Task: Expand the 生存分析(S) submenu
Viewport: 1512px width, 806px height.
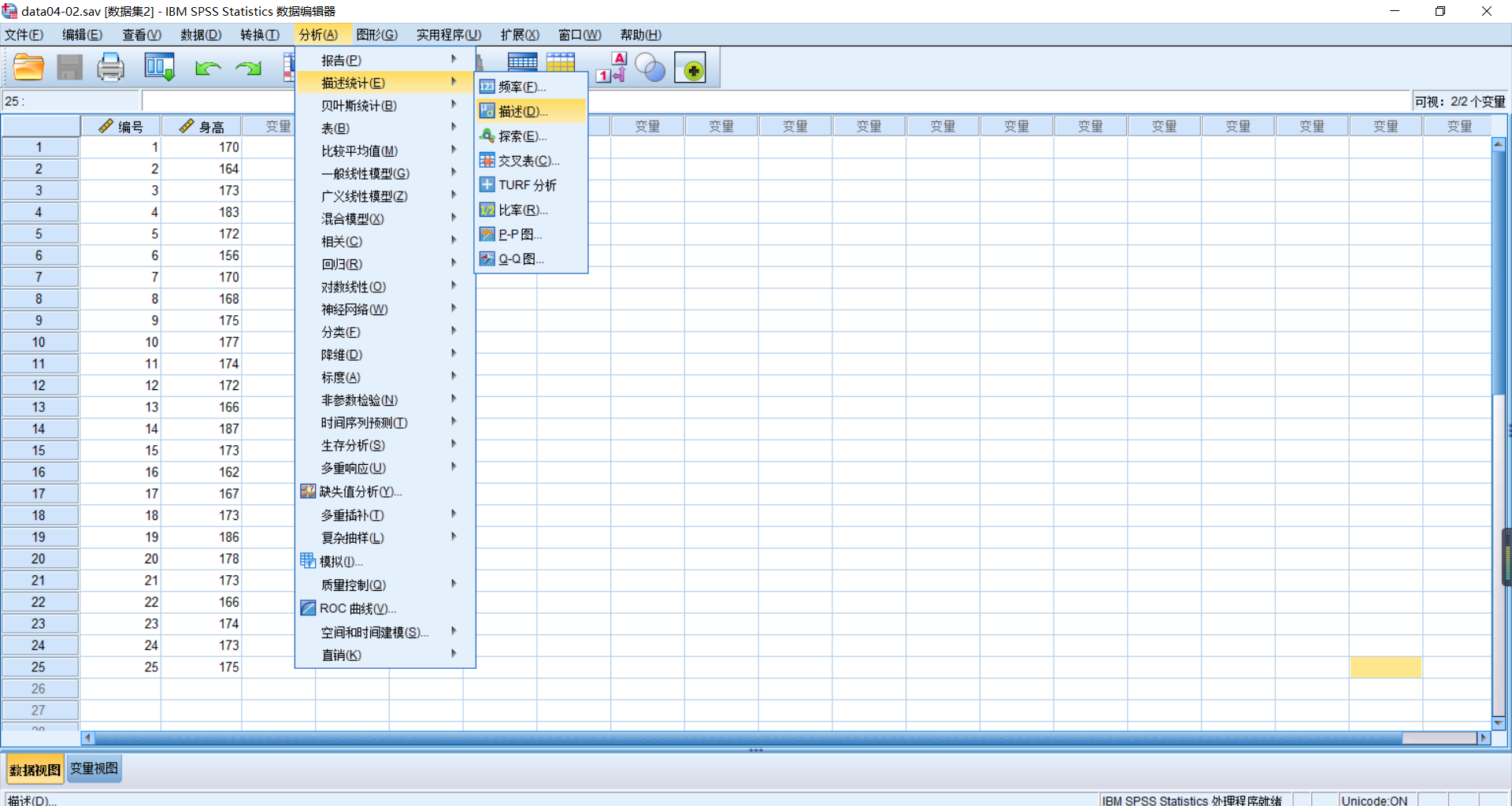Action: tap(385, 446)
